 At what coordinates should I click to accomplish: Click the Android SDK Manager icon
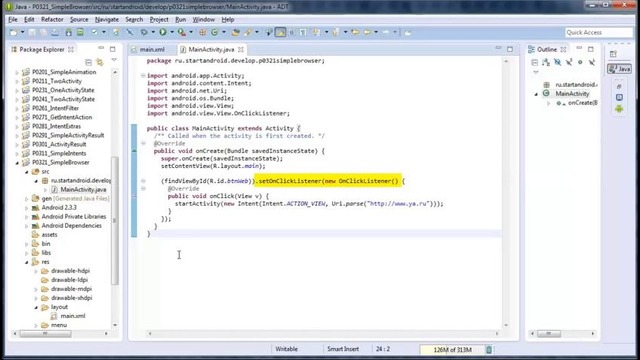click(x=69, y=32)
